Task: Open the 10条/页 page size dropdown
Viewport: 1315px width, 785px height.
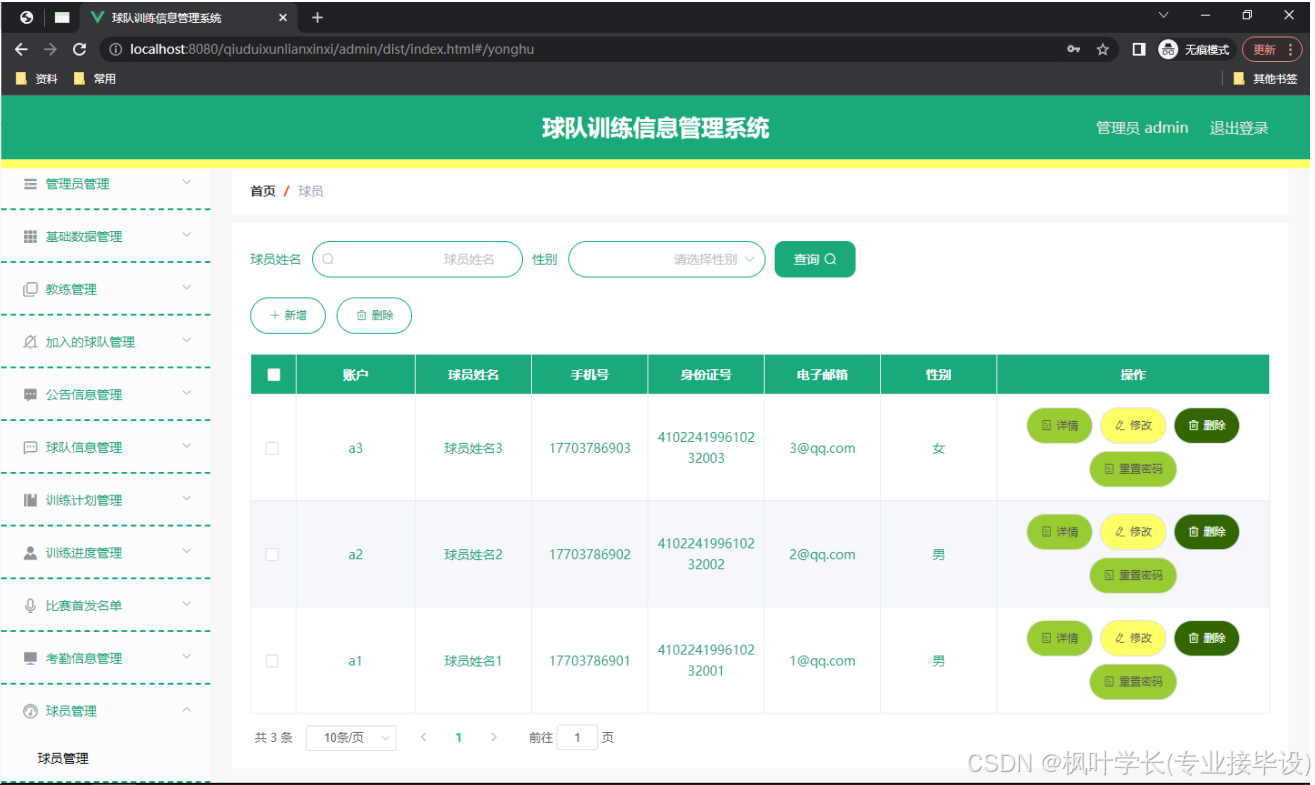Action: pos(351,738)
